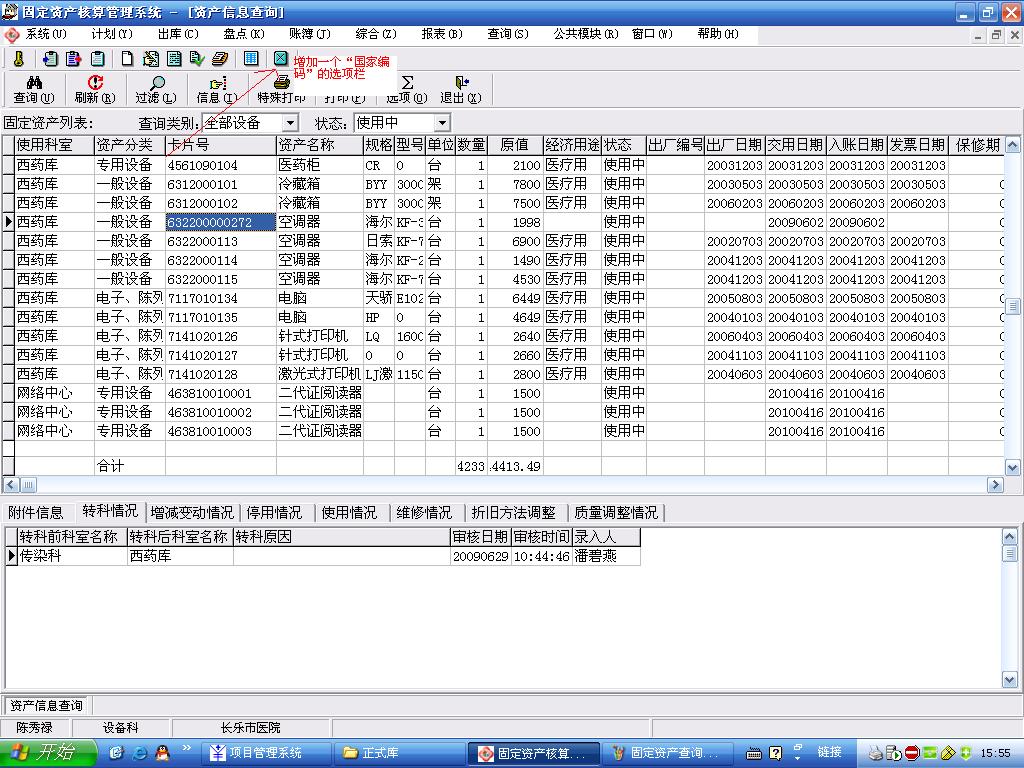Screen dimensions: 1024x768
Task: Select card number cell 4561090104
Action: tap(221, 165)
